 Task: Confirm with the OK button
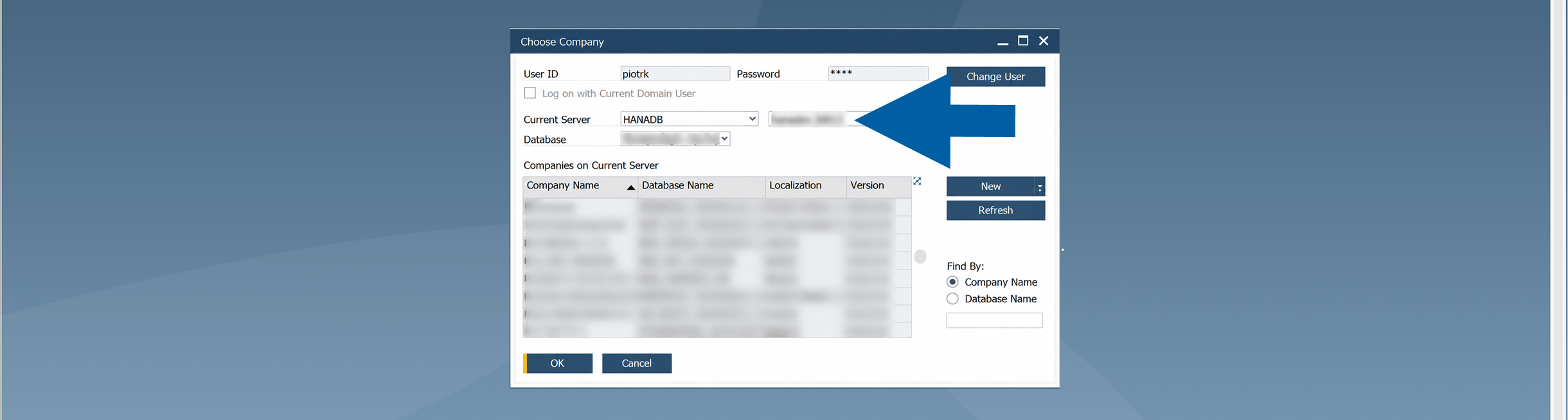(558, 363)
